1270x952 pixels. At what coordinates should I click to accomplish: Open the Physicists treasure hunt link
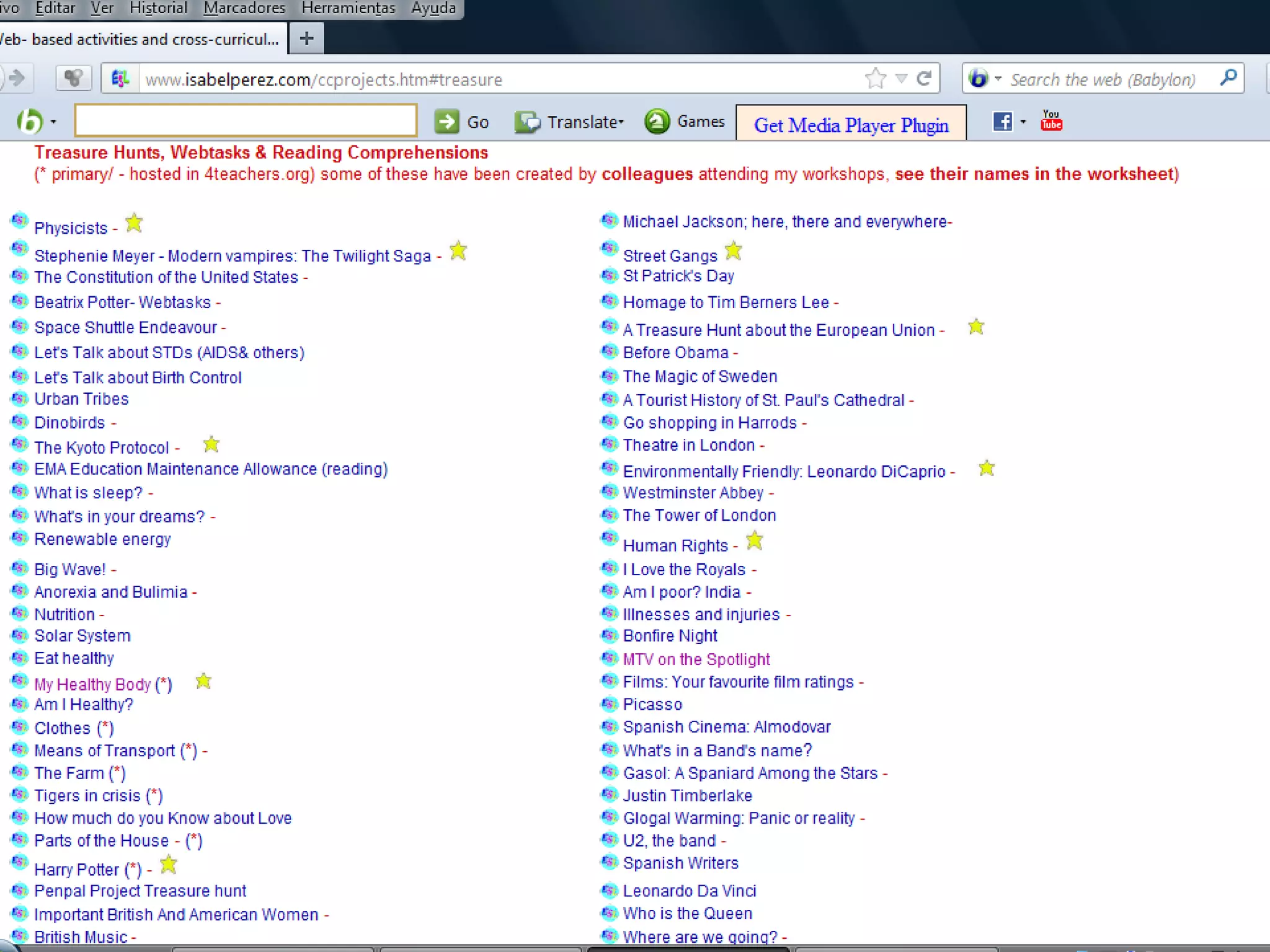click(x=71, y=228)
